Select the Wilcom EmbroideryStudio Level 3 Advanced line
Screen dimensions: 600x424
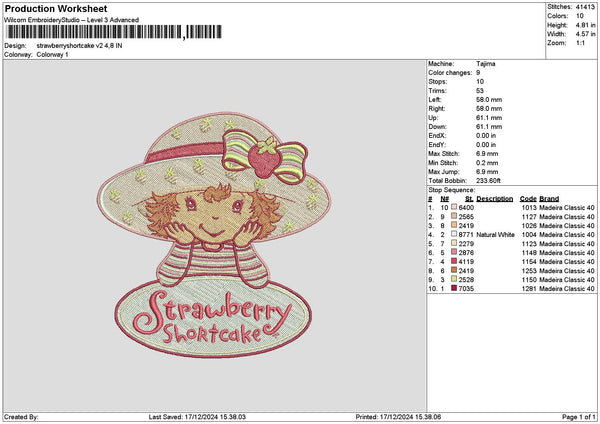coord(71,20)
